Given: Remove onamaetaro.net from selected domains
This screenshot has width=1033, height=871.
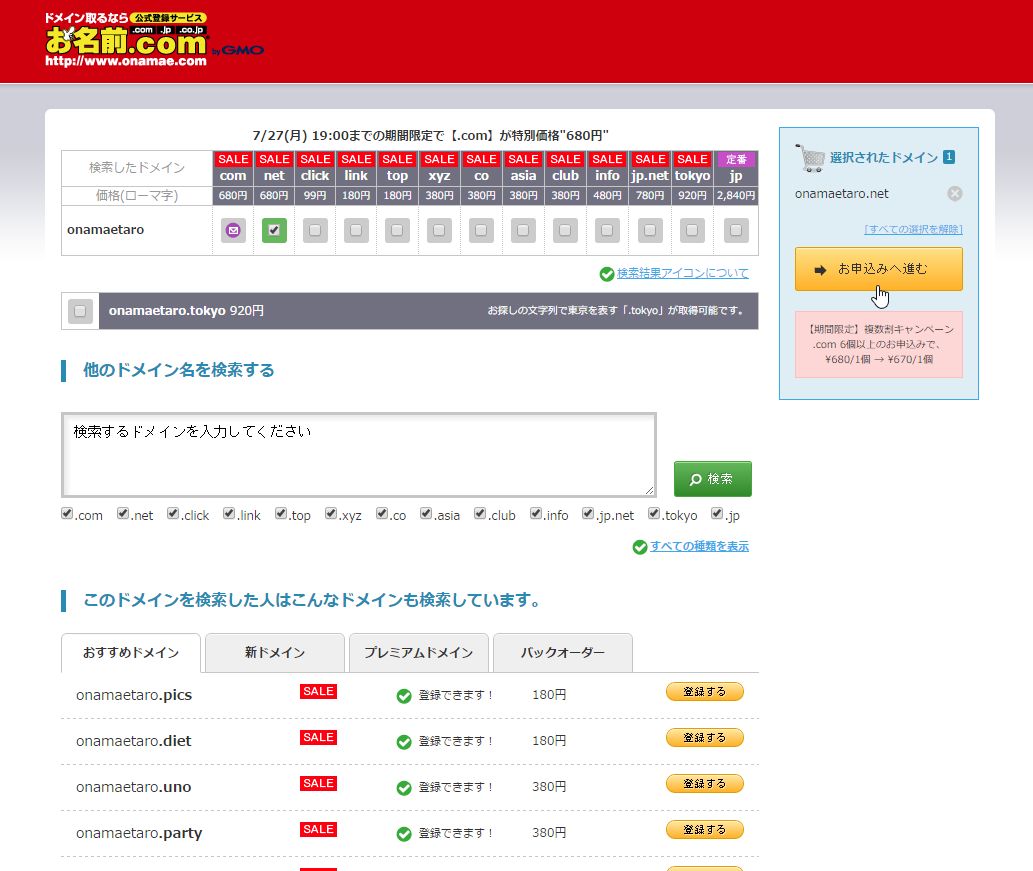Looking at the screenshot, I should pyautogui.click(x=955, y=194).
